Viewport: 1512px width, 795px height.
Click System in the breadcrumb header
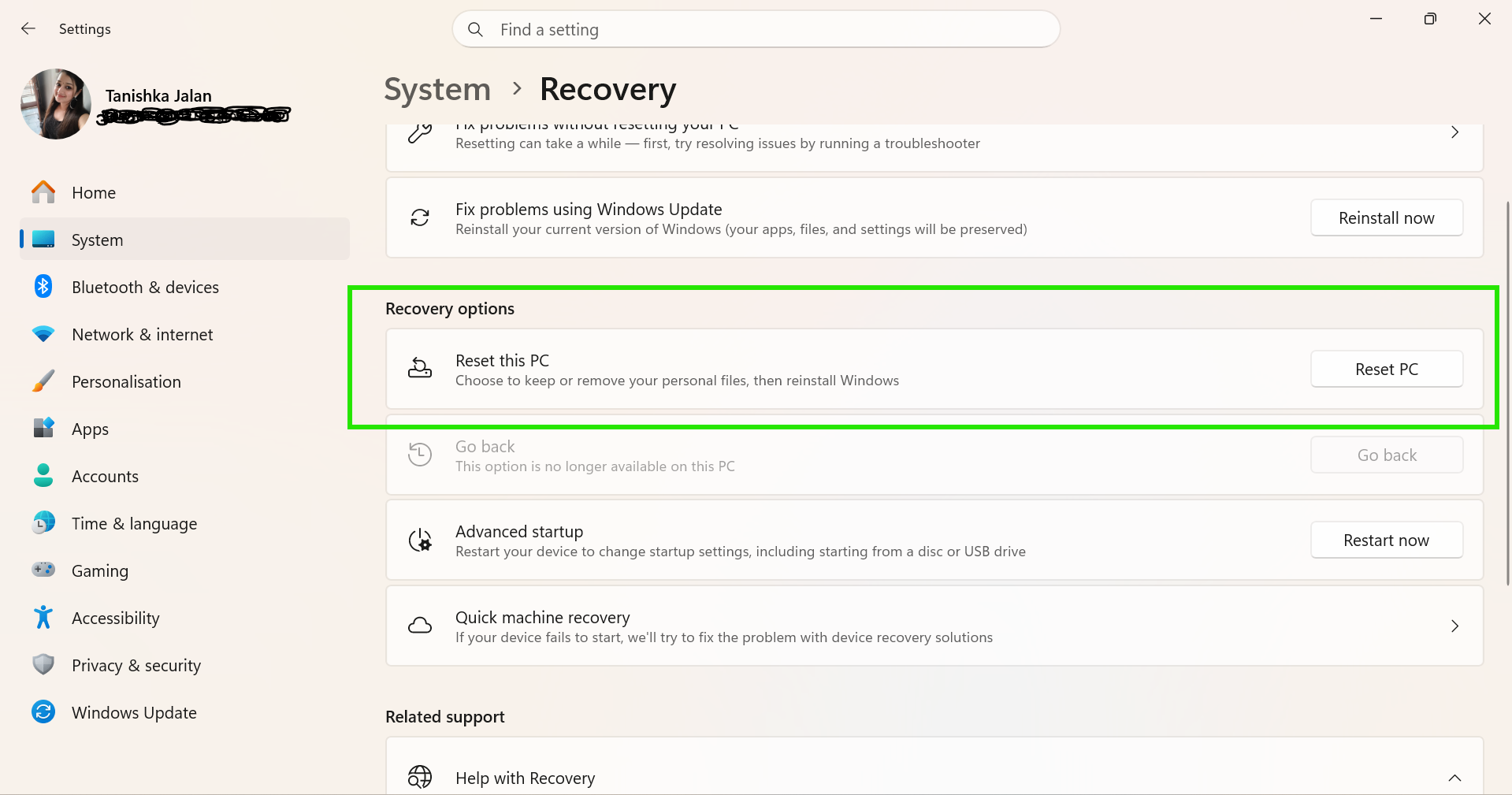(x=437, y=90)
